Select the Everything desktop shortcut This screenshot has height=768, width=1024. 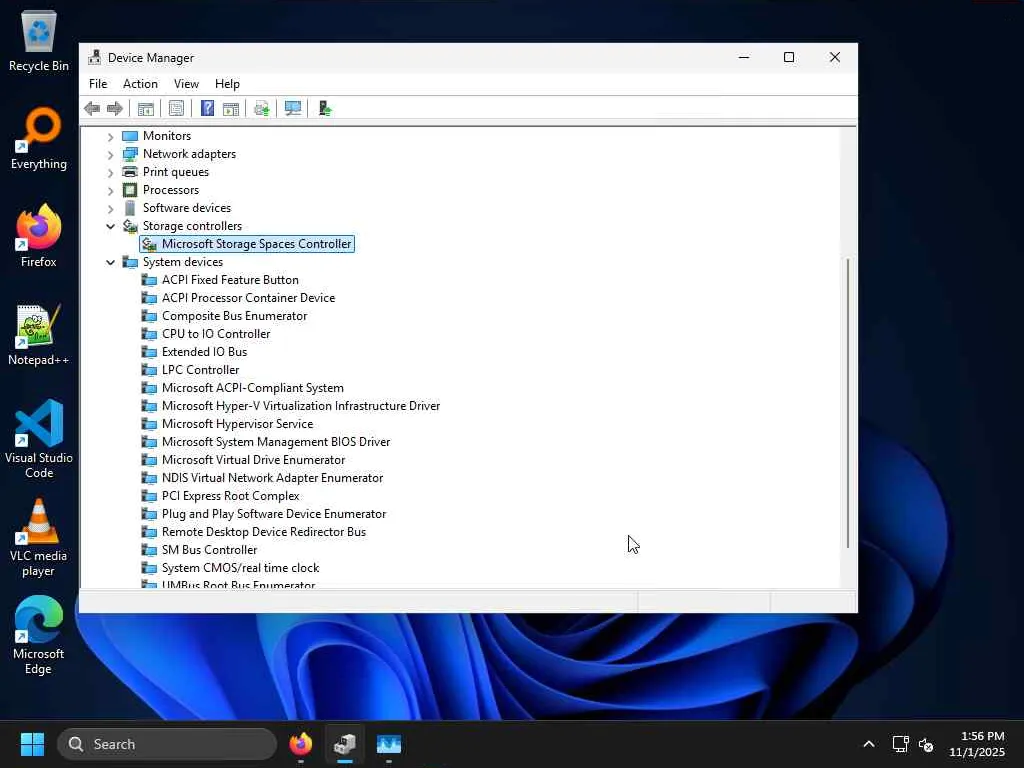[x=39, y=138]
